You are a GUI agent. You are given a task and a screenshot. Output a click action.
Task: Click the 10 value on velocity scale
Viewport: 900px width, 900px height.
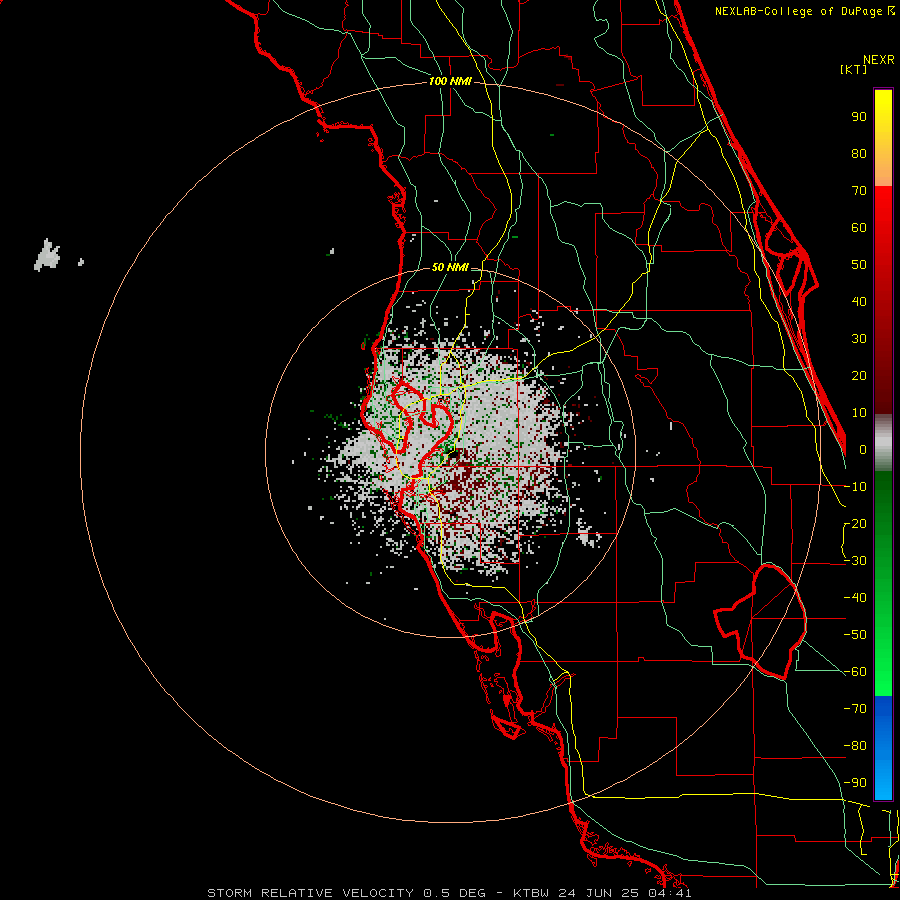[859, 413]
